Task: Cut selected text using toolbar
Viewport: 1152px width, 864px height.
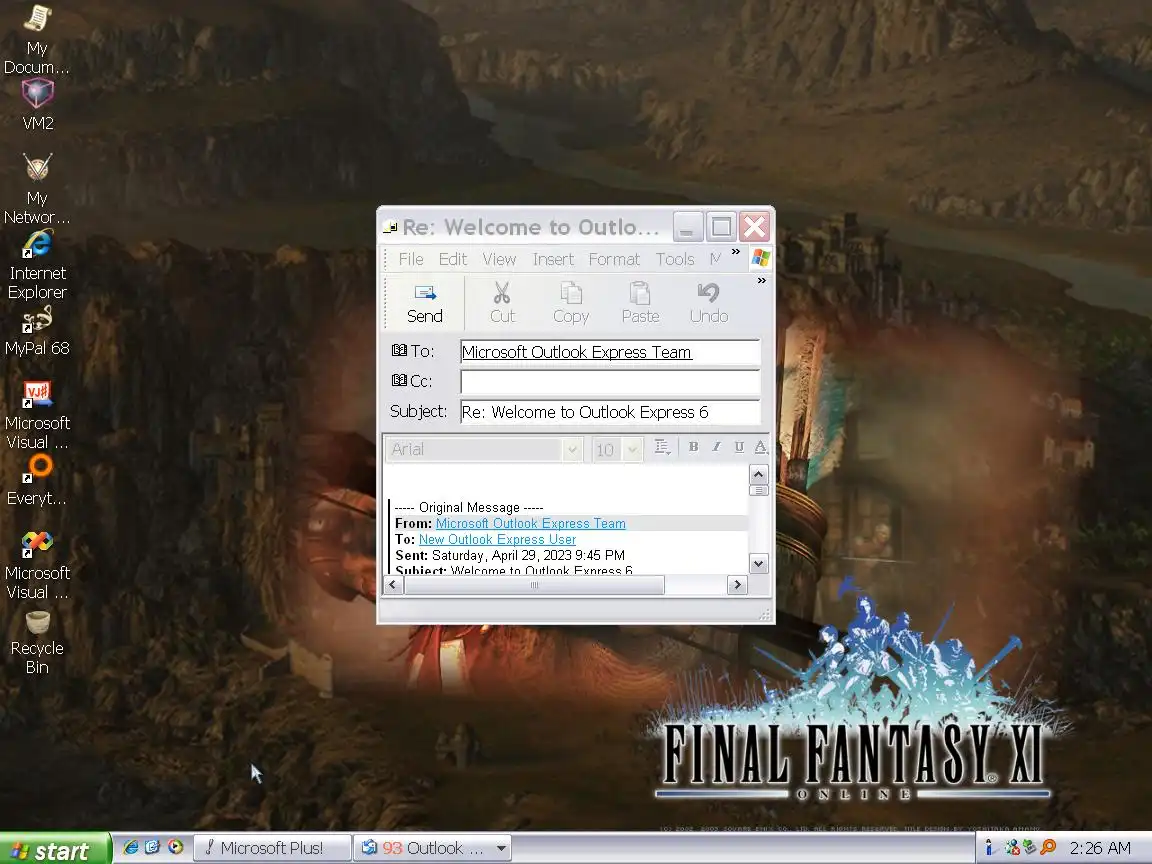Action: click(503, 303)
